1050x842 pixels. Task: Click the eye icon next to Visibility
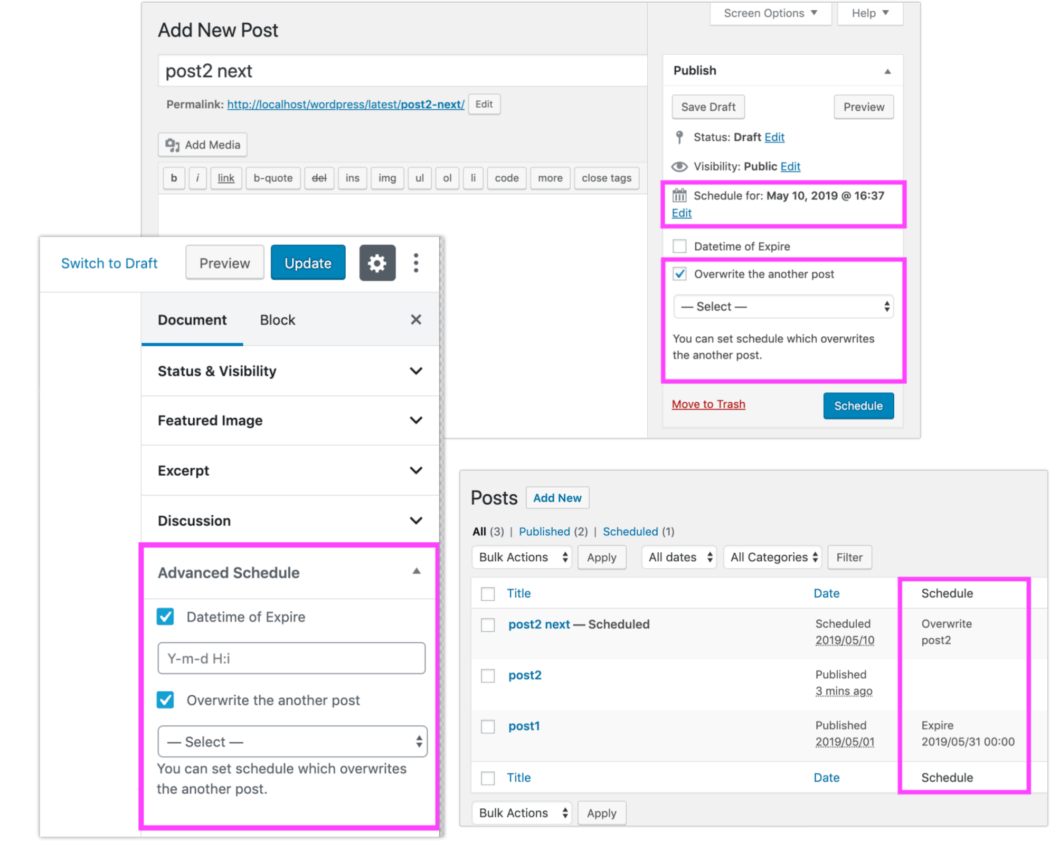(680, 166)
